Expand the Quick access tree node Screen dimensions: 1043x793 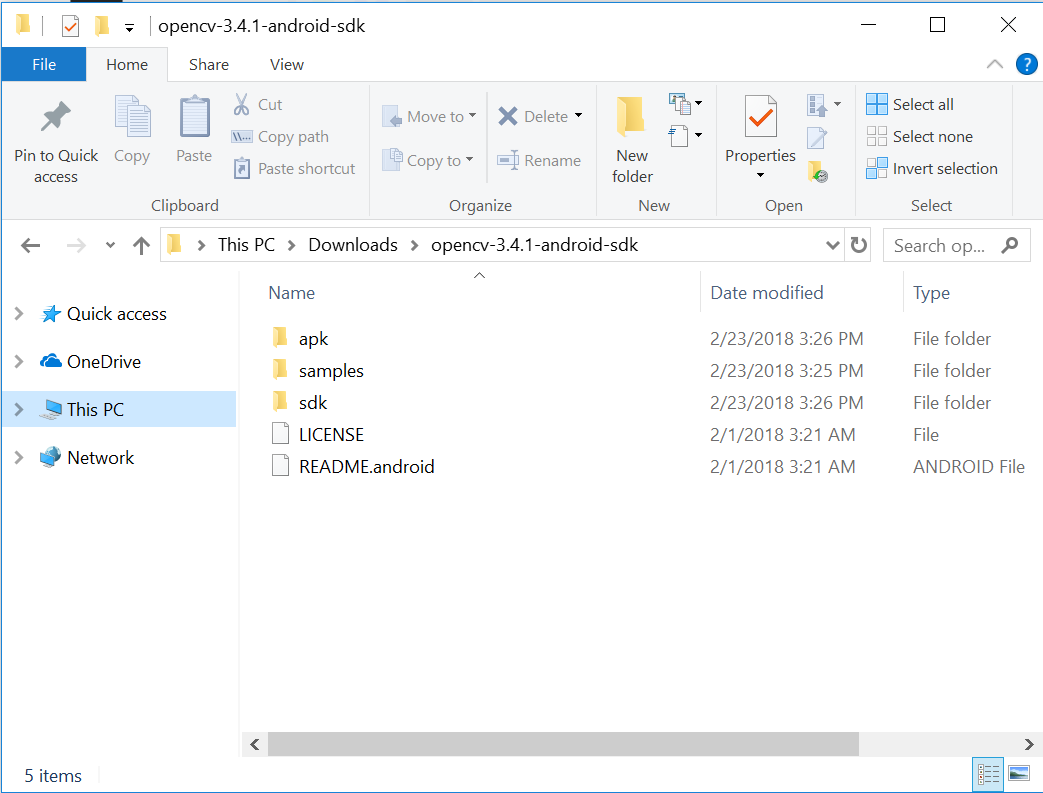point(19,313)
